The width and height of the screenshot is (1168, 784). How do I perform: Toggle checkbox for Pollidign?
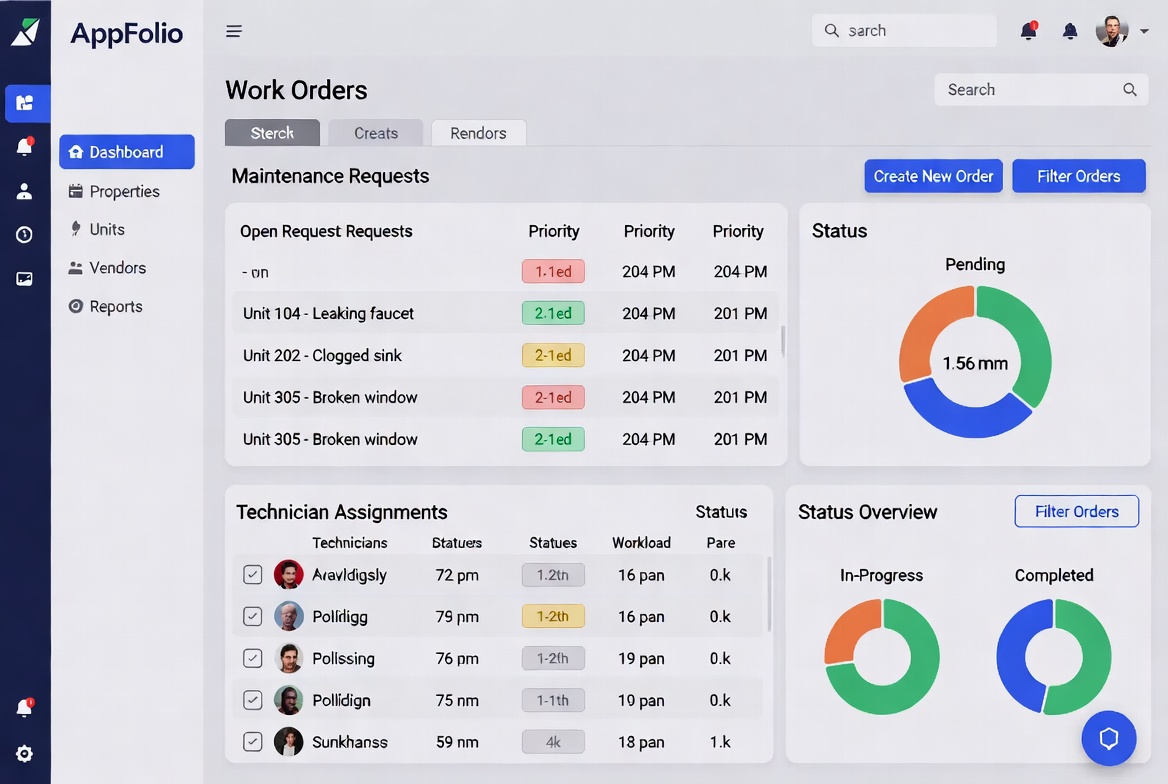(253, 700)
